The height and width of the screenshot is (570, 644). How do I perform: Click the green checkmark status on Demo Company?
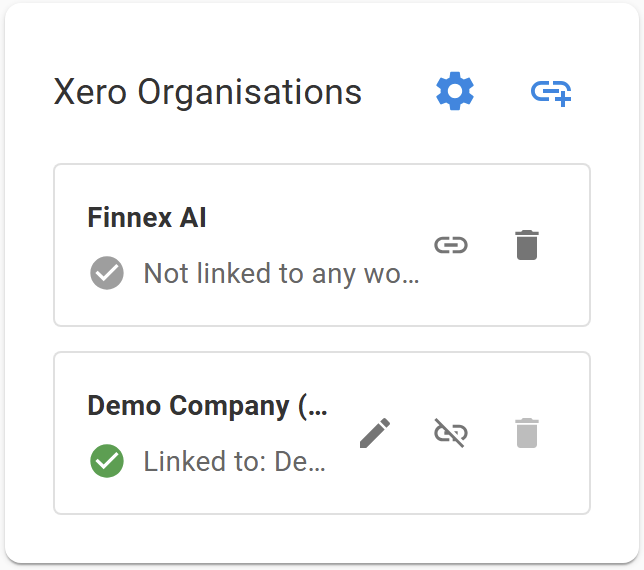107,461
